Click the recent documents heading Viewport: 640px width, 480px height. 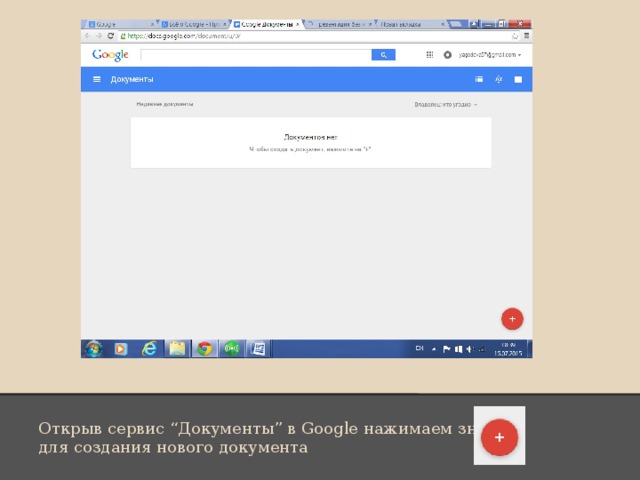[x=165, y=104]
